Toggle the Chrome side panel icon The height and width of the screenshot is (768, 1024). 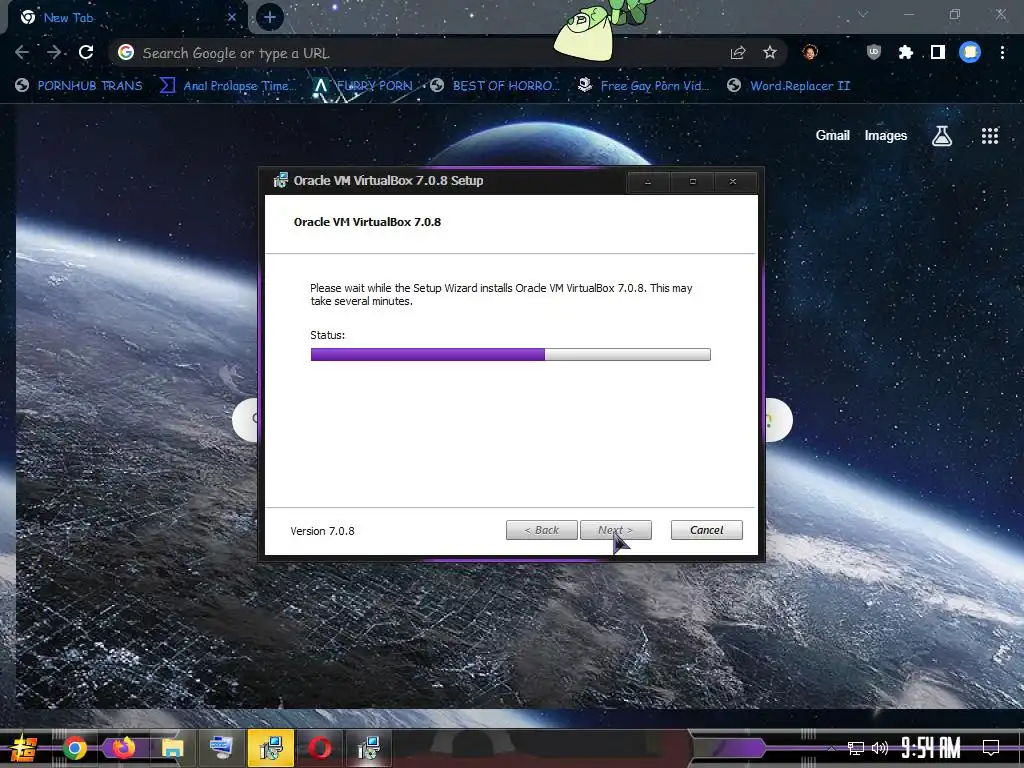[x=938, y=52]
